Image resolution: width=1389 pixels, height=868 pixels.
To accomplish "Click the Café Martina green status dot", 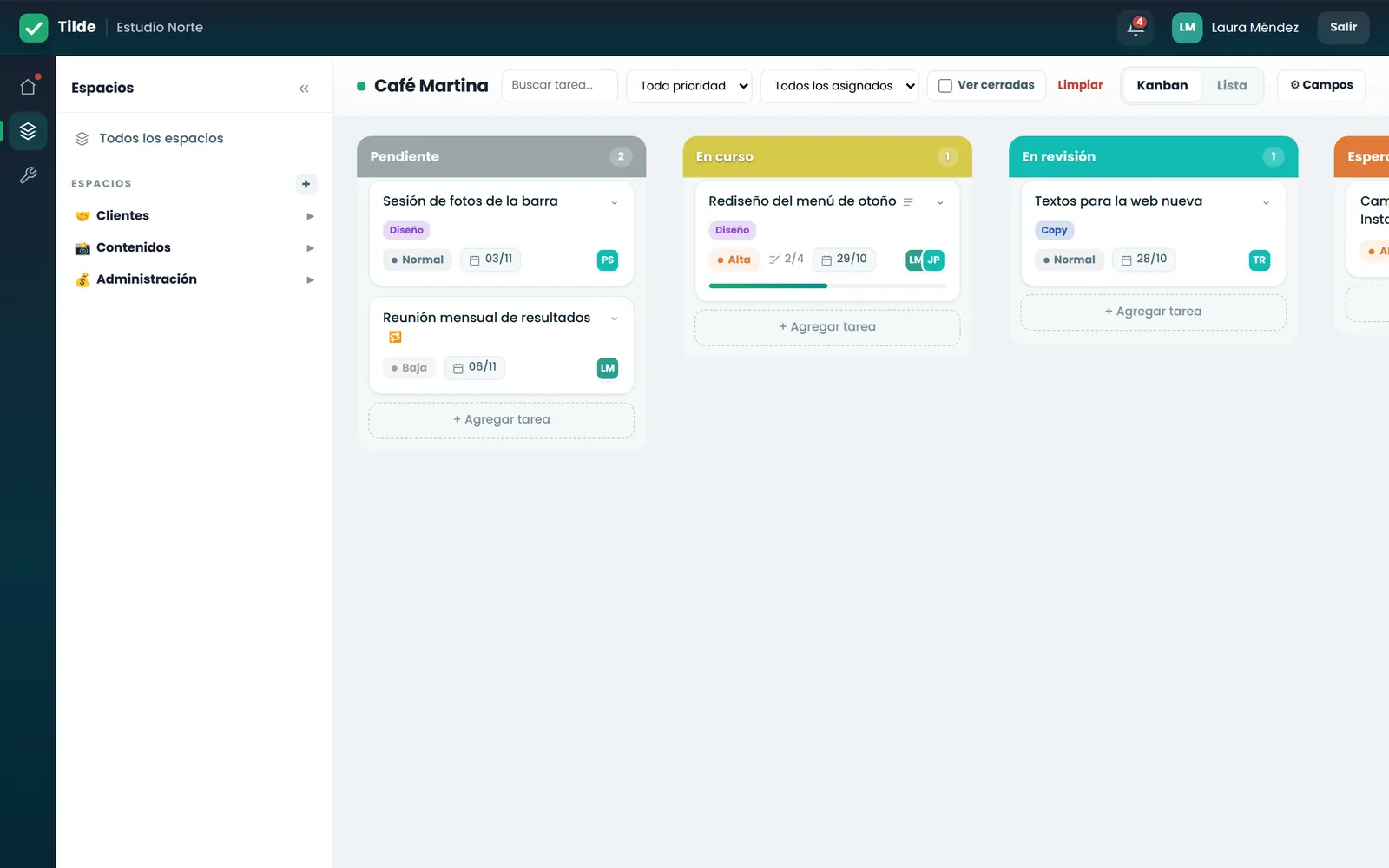I will tap(361, 86).
